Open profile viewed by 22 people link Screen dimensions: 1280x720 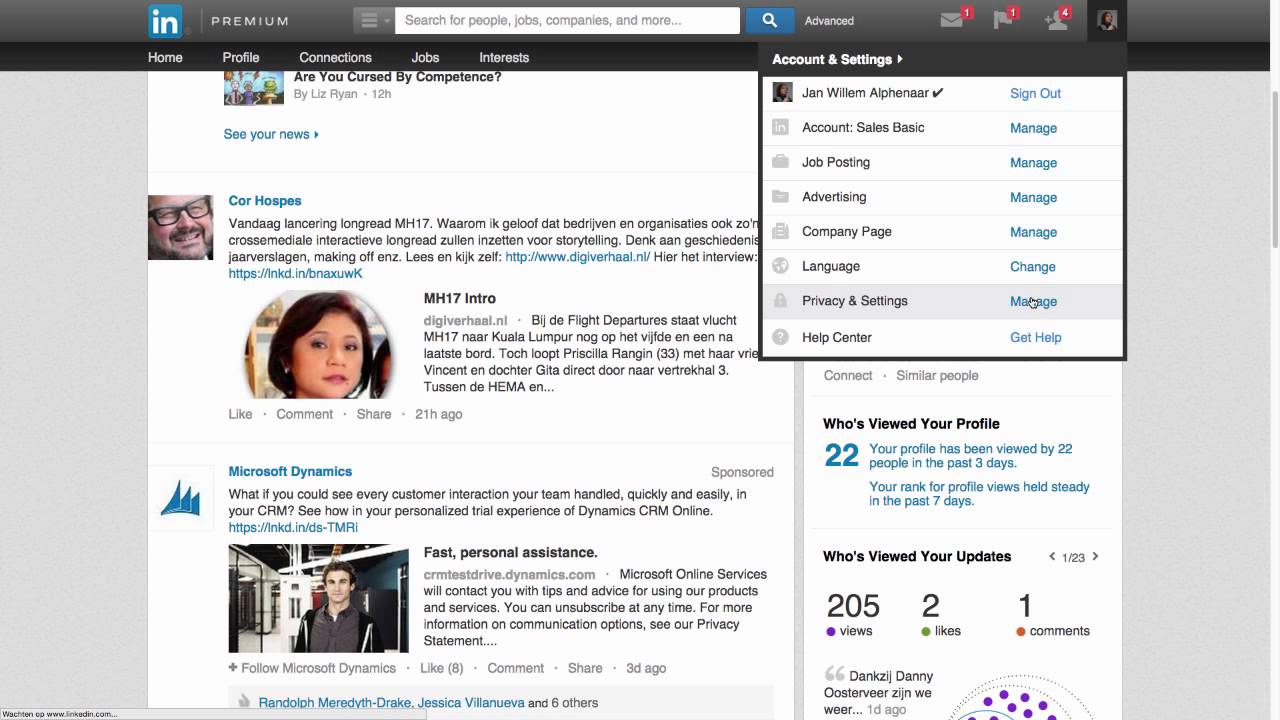[970, 456]
